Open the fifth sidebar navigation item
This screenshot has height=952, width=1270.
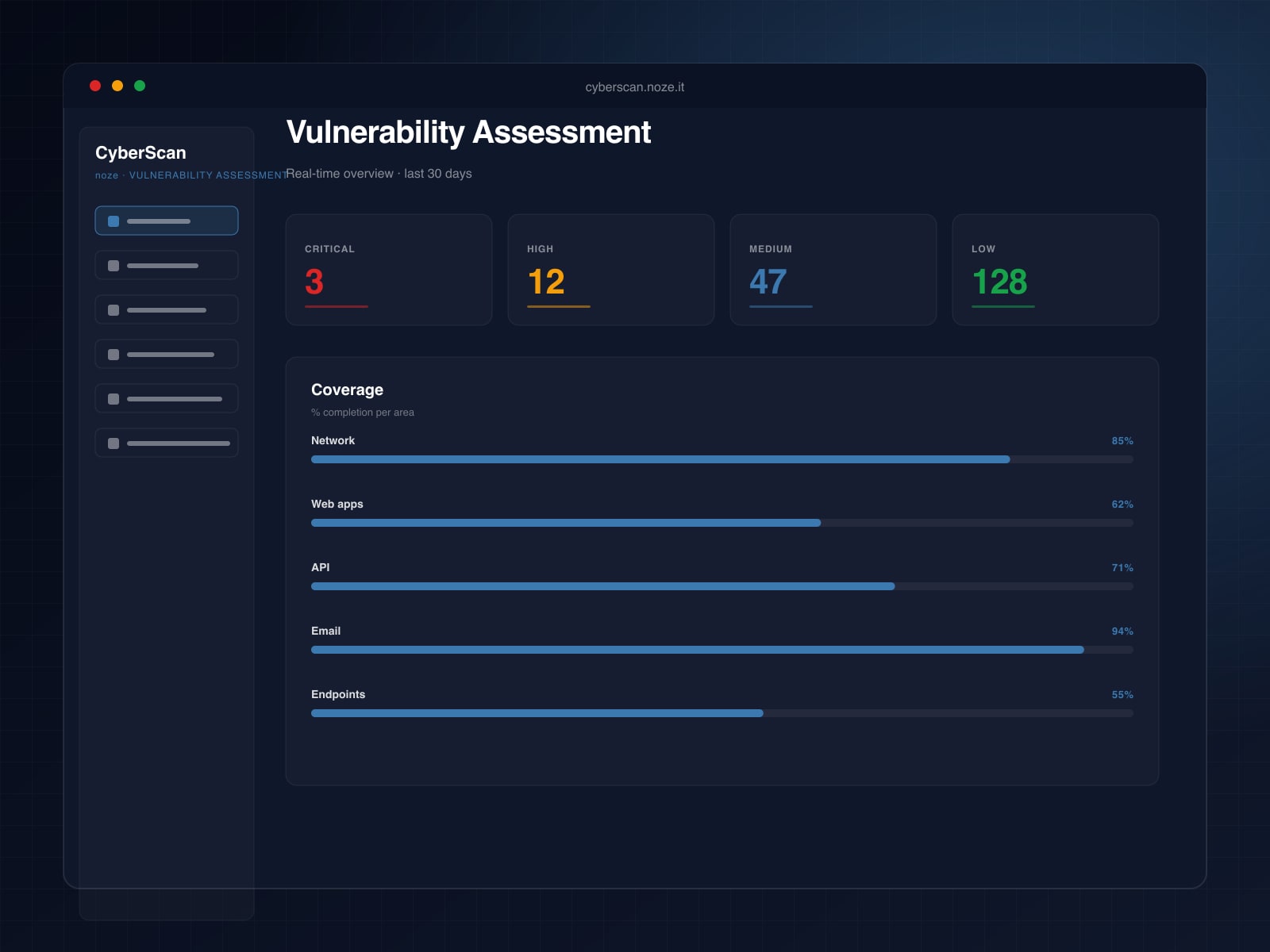166,399
